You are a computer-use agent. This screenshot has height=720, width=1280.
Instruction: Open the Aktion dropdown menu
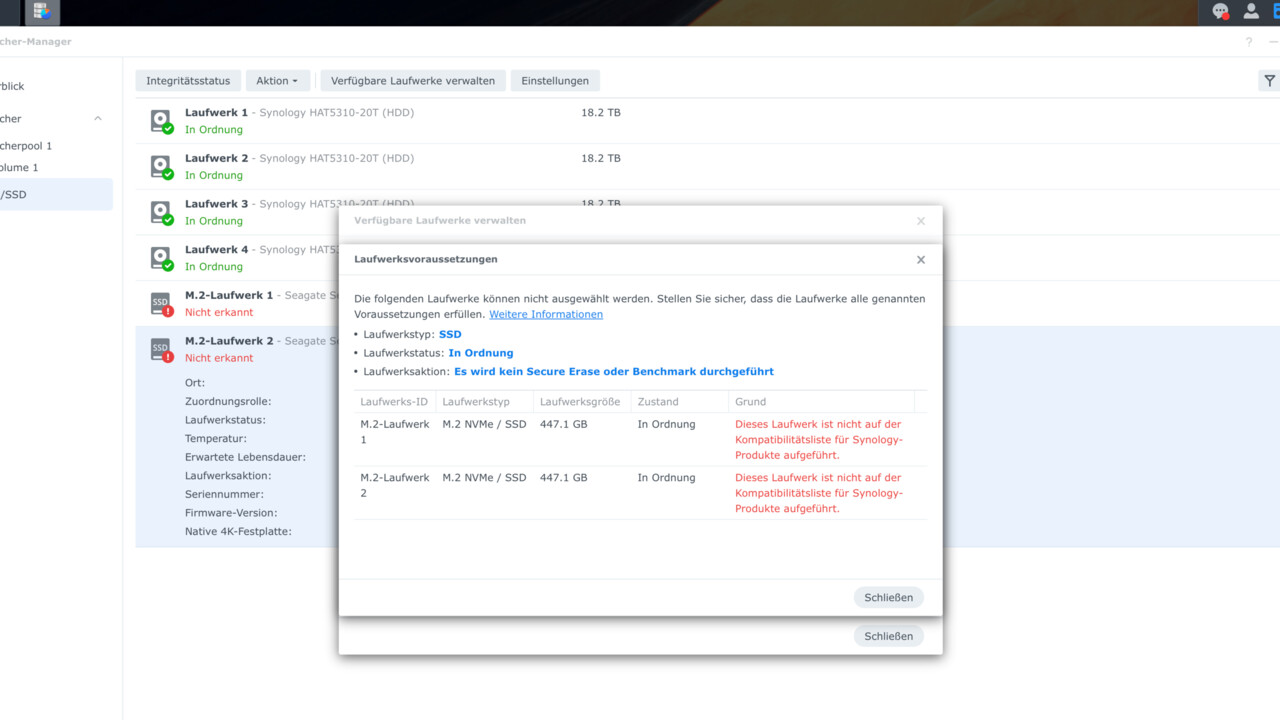click(x=278, y=80)
